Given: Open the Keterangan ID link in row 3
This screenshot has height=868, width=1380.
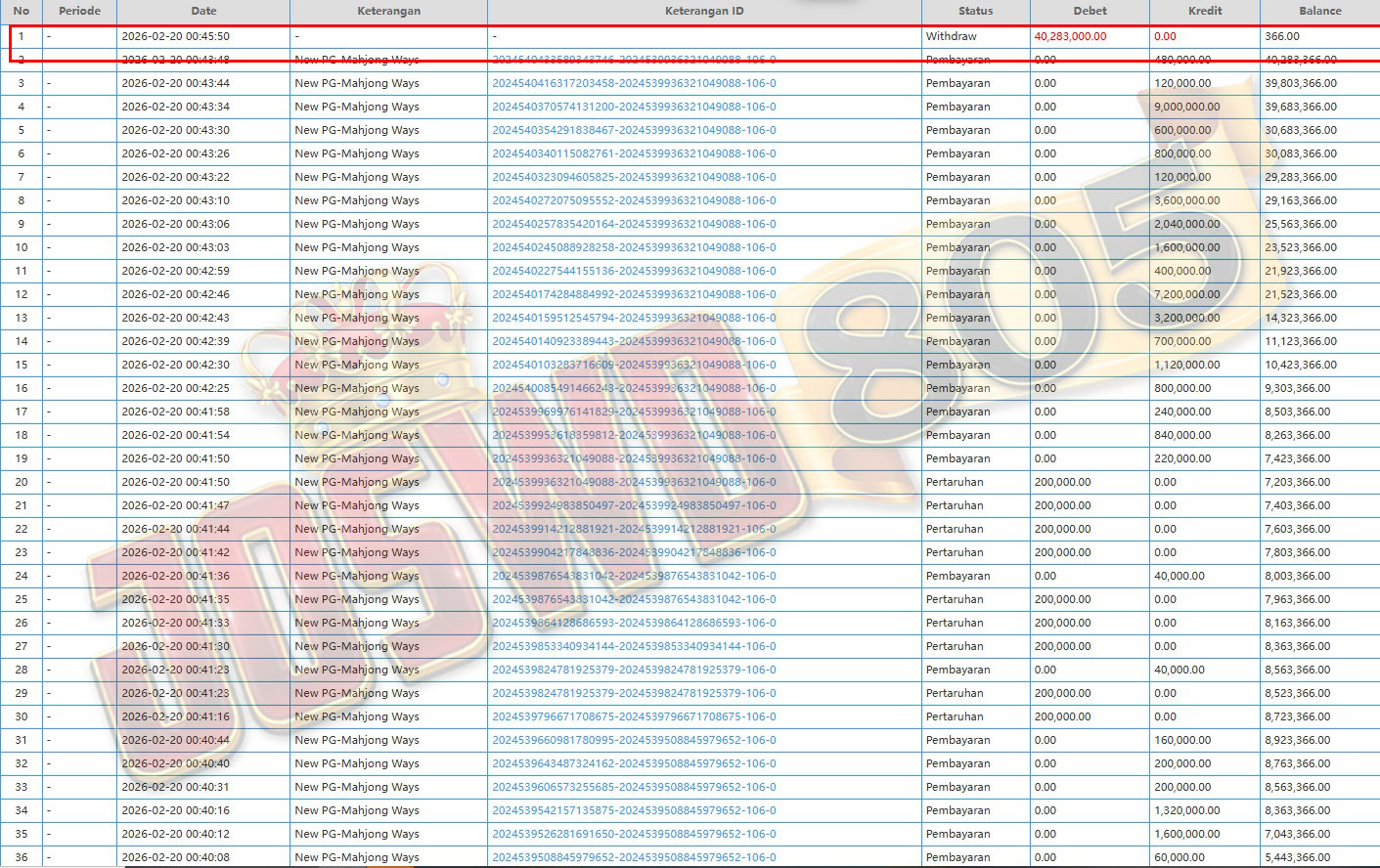Looking at the screenshot, I should 634,83.
